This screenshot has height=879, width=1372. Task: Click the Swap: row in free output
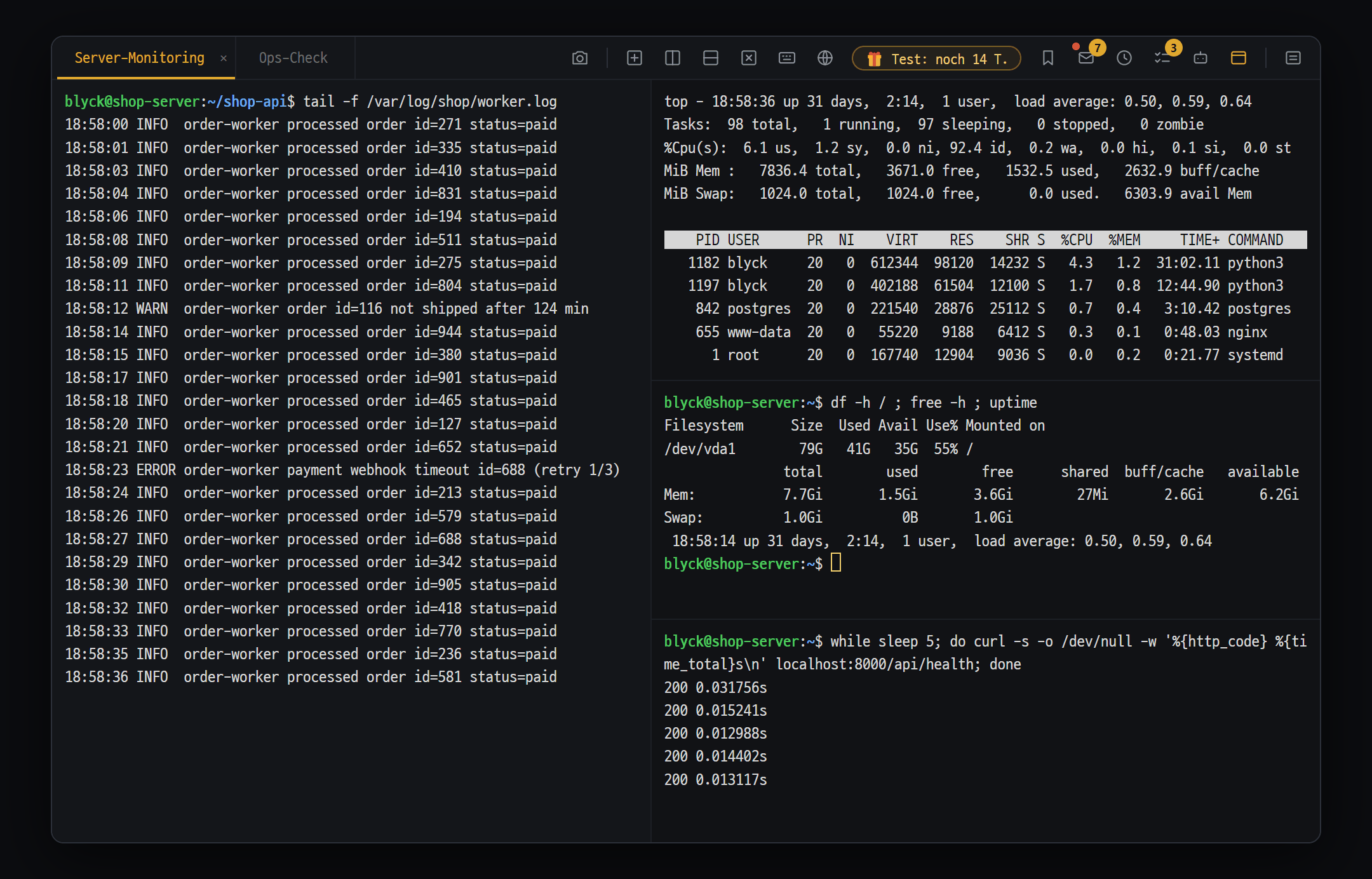pos(838,518)
